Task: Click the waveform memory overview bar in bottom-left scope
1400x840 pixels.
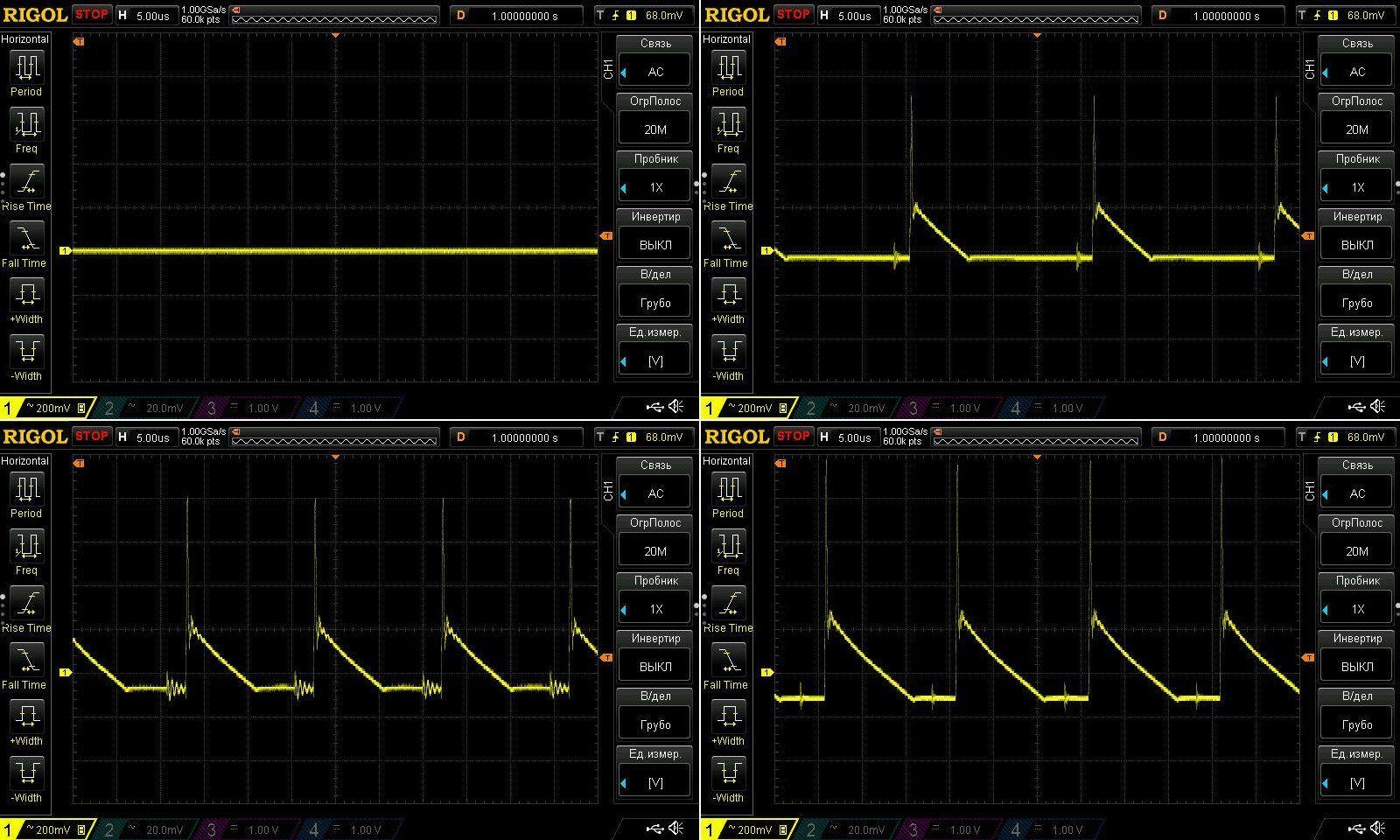Action: click(334, 440)
